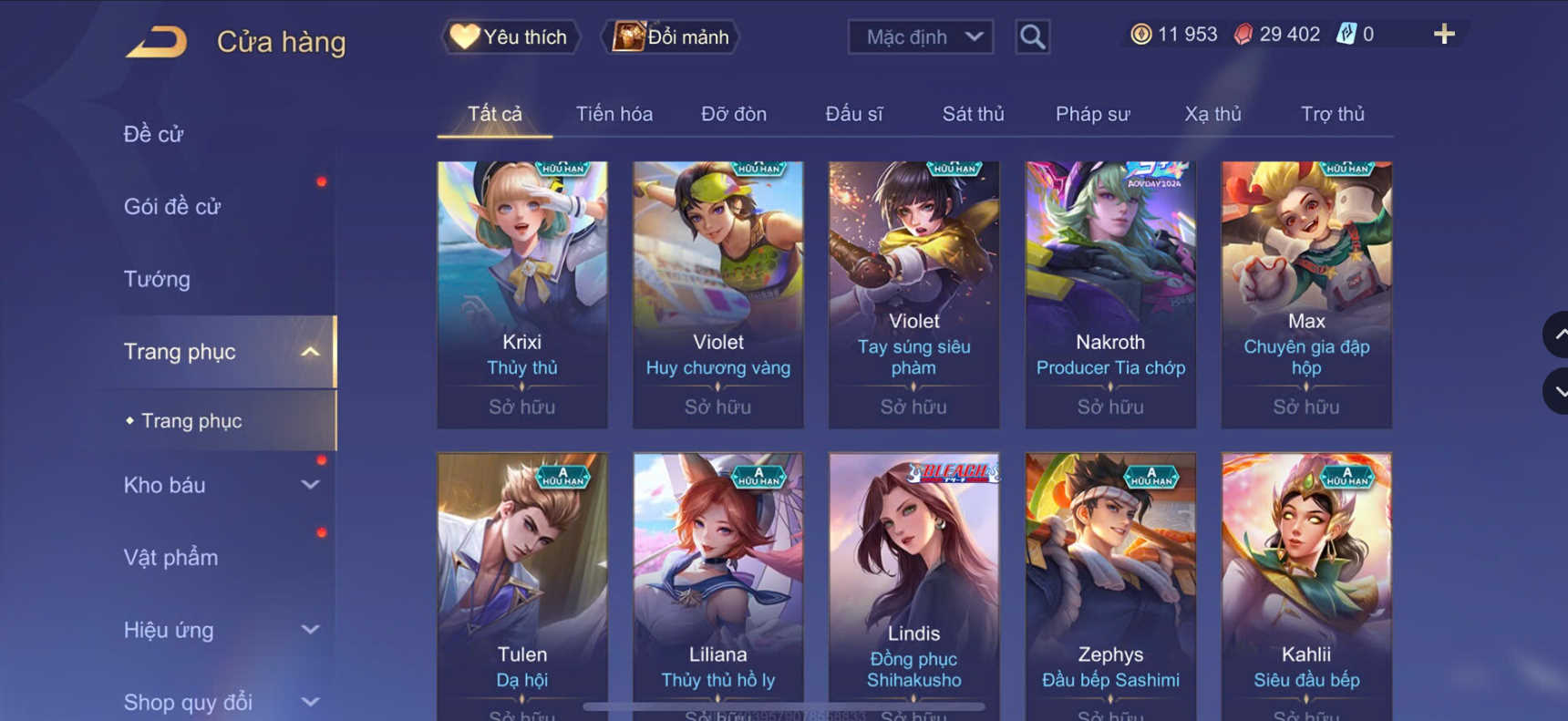
Task: Click the blue voucher ticket icon
Action: point(1346,35)
